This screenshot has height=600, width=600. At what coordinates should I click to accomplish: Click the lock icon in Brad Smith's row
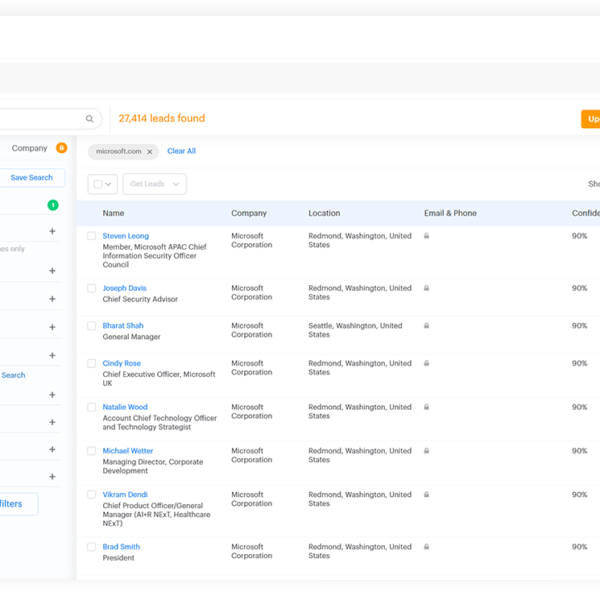tap(426, 546)
